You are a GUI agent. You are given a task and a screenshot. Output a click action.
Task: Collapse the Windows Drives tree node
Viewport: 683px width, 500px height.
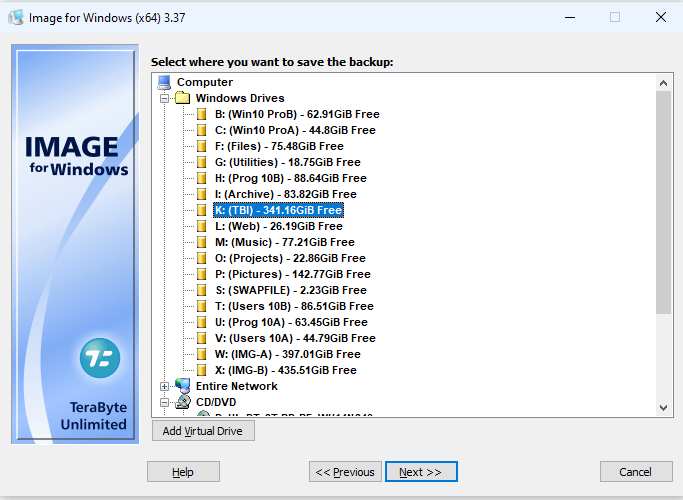point(164,98)
